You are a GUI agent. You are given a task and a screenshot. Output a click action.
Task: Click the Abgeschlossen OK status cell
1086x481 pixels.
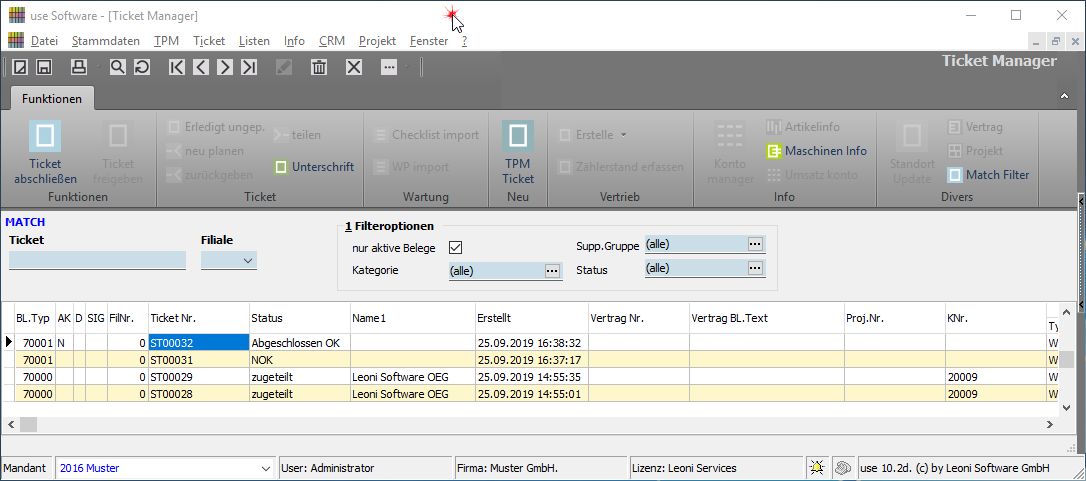pos(300,342)
